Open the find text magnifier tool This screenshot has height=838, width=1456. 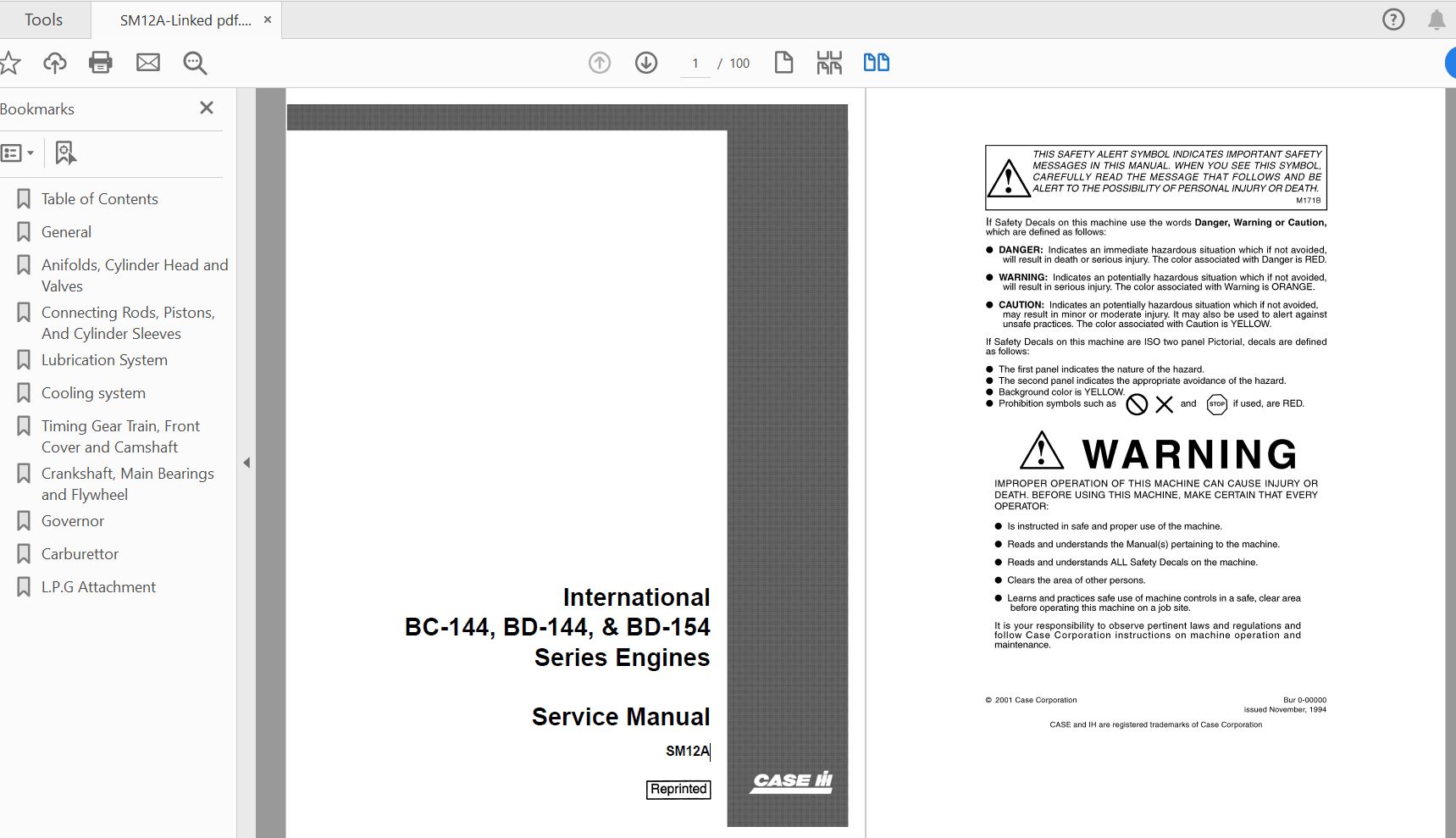pos(196,63)
